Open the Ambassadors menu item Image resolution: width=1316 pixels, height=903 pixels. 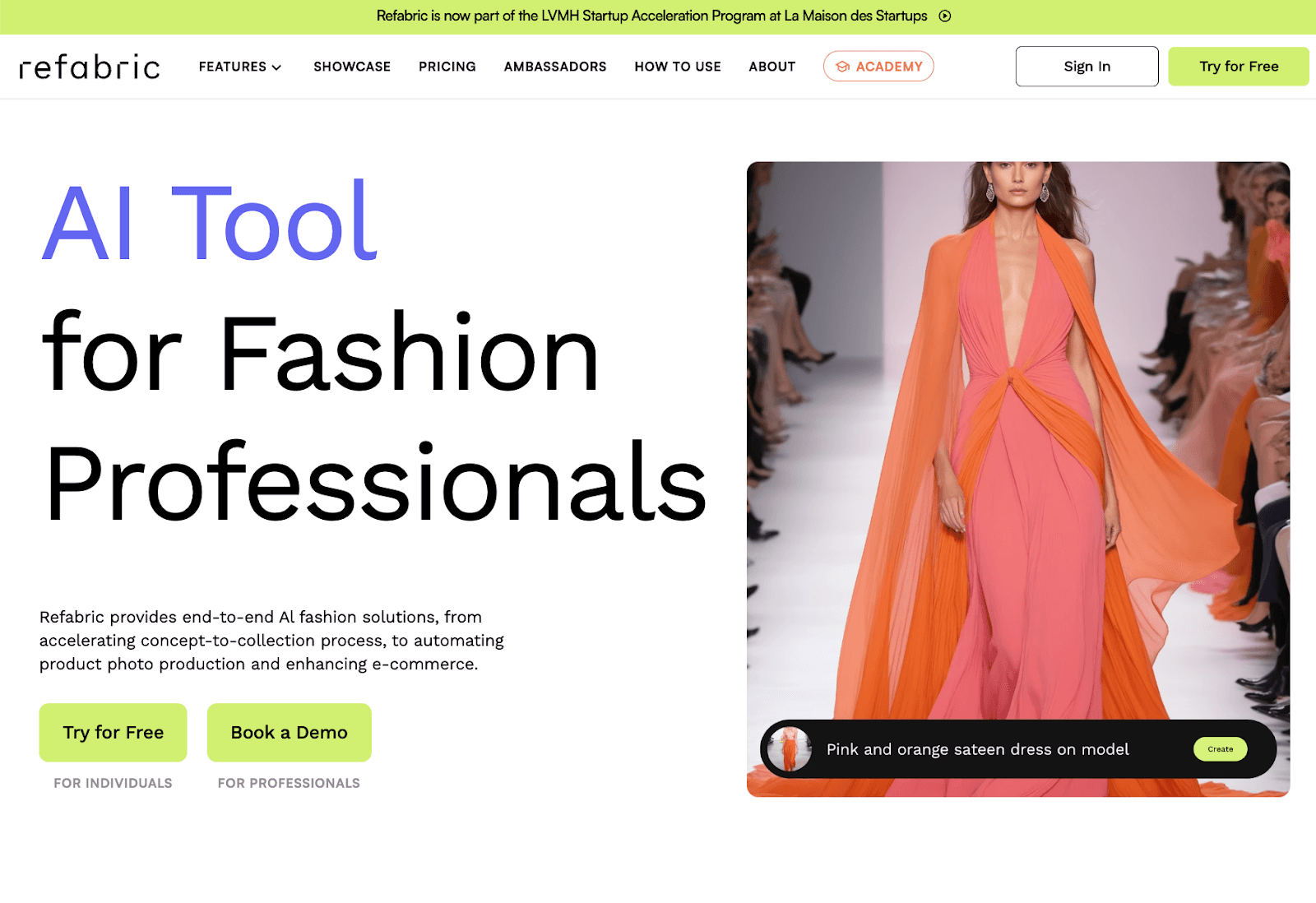click(555, 67)
